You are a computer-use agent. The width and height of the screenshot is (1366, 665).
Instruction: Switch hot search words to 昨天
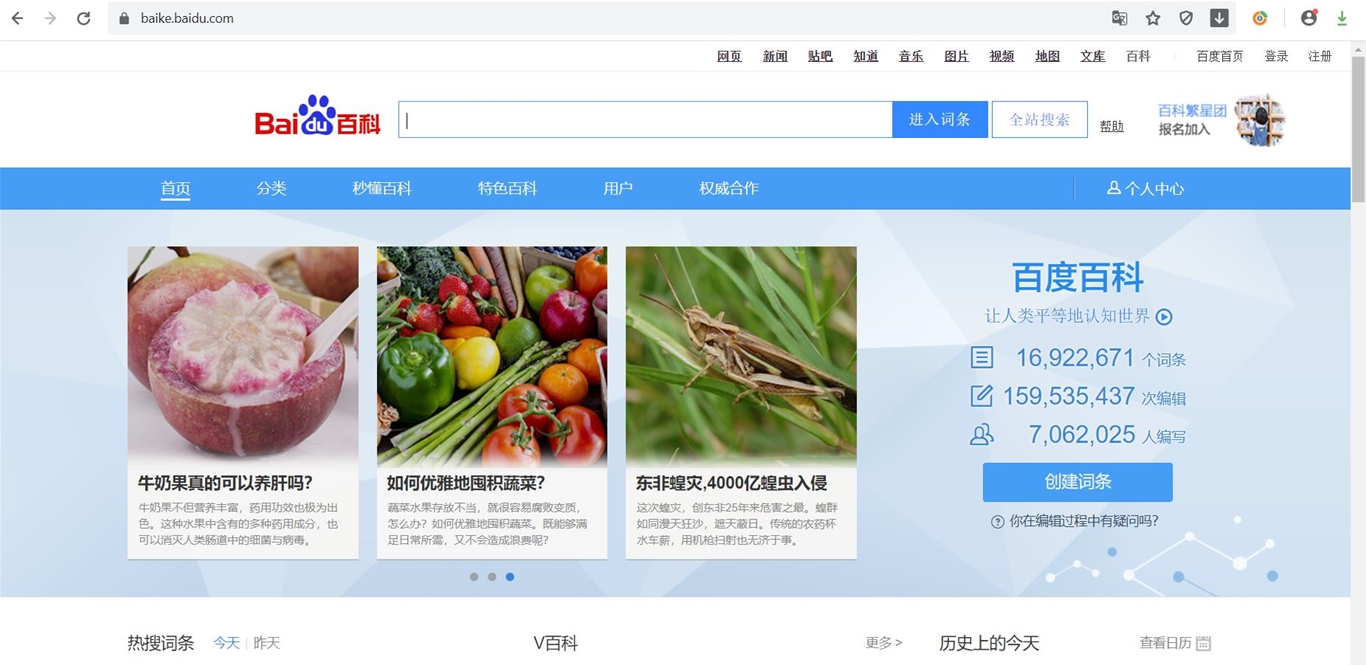coord(266,643)
